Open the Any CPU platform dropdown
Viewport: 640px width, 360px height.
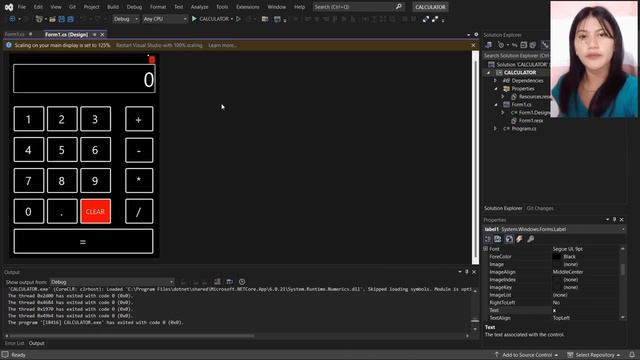click(164, 19)
